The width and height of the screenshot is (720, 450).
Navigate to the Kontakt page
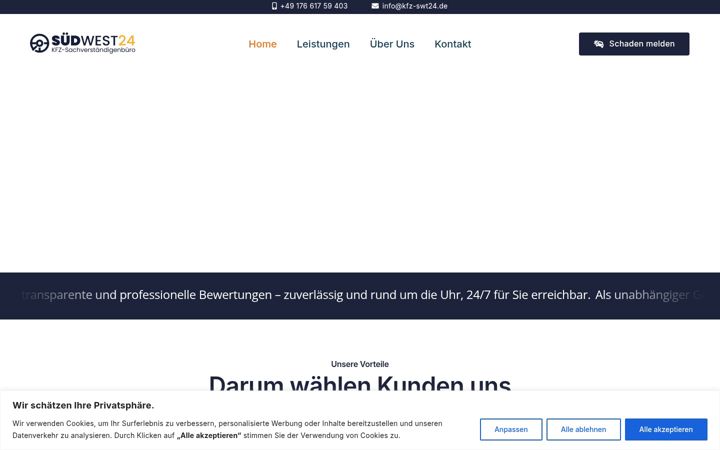pyautogui.click(x=453, y=44)
